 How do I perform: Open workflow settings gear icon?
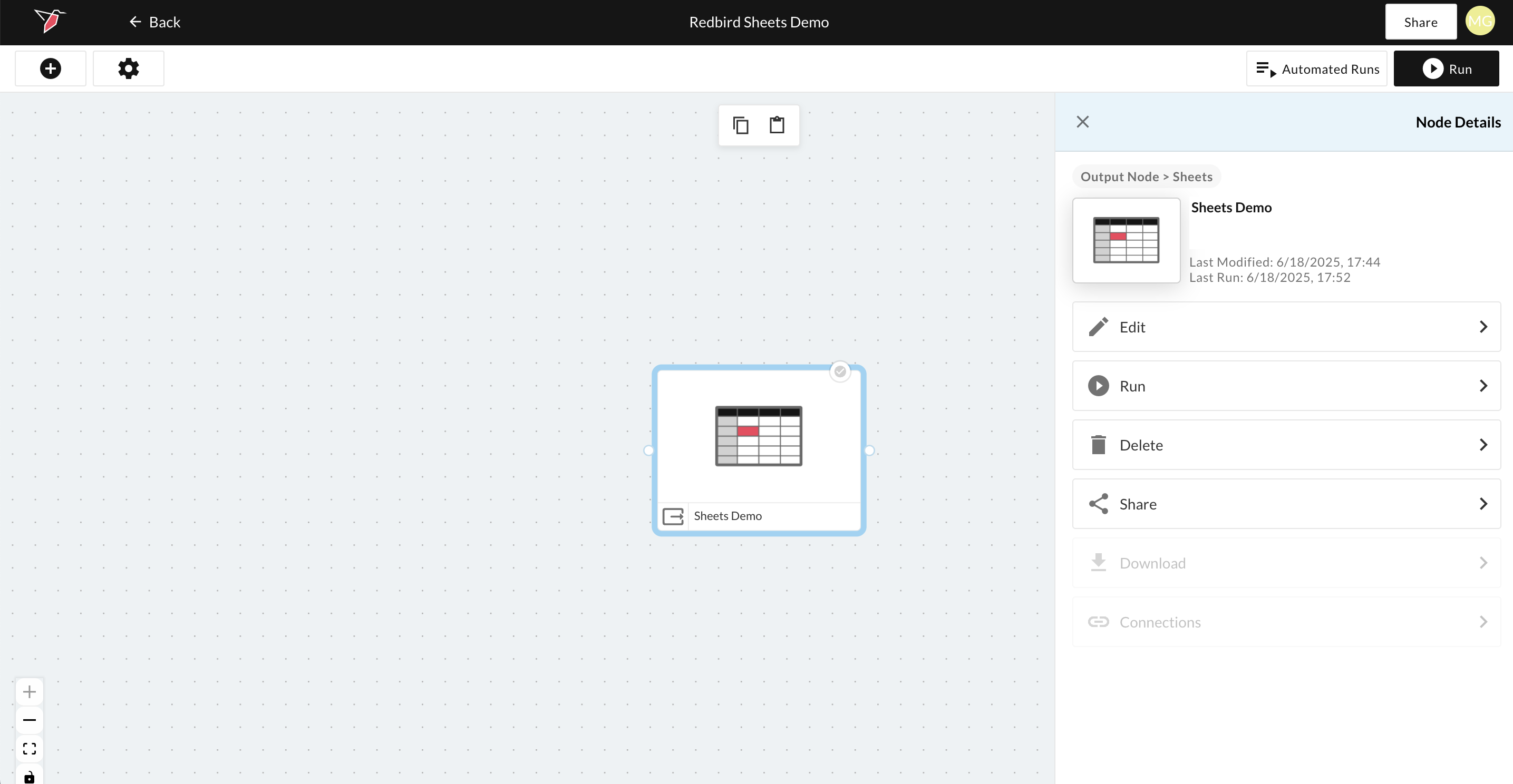tap(128, 68)
